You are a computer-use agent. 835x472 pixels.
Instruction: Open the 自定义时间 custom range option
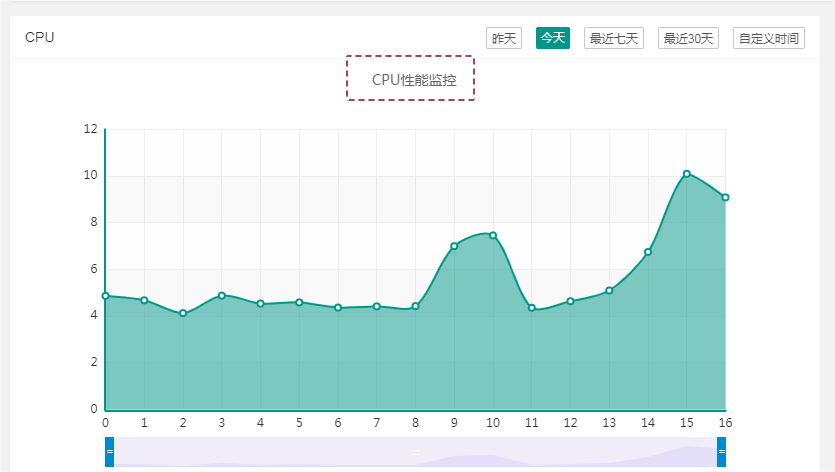(x=768, y=38)
